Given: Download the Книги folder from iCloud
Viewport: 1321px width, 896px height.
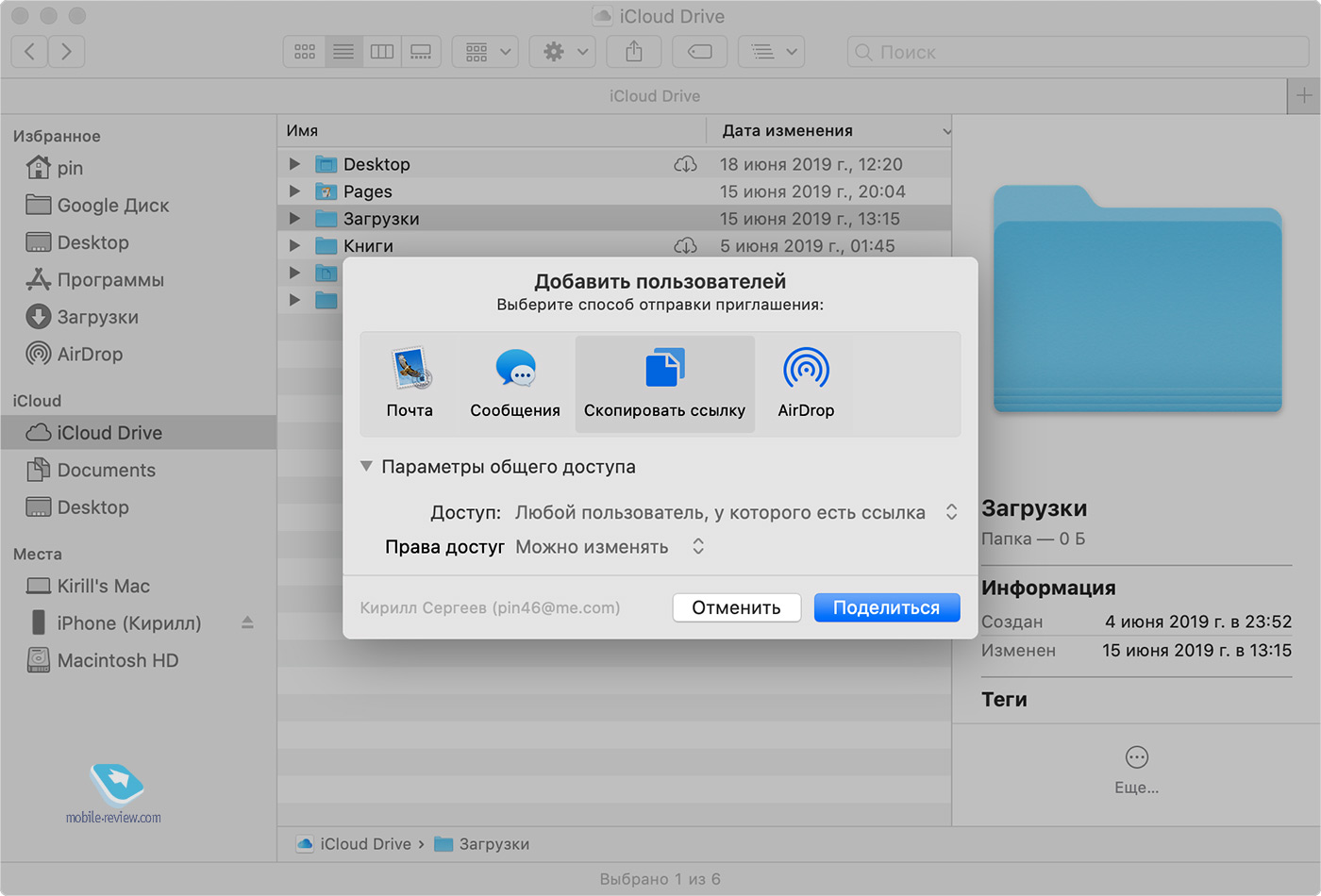Looking at the screenshot, I should 685,246.
